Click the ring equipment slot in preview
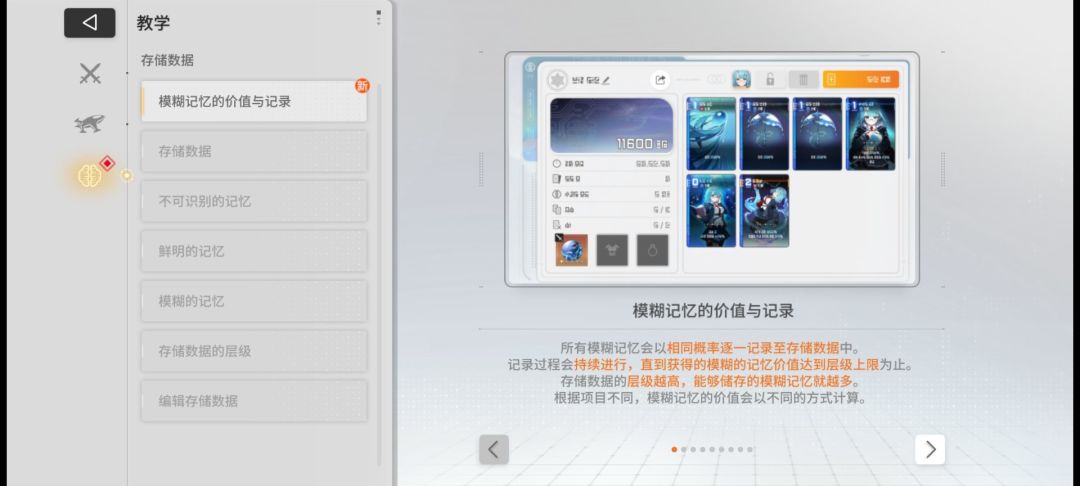The image size is (1080, 486). [652, 251]
